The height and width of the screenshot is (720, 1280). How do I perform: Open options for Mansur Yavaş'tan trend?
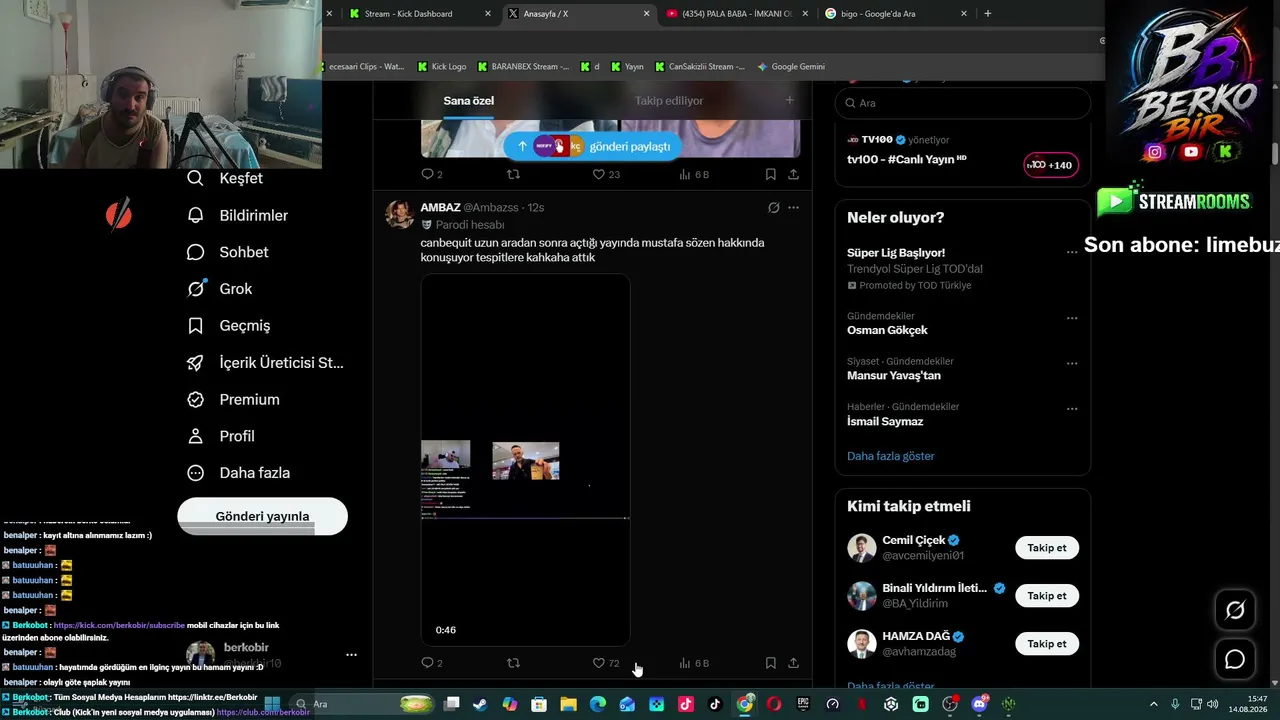(x=1072, y=364)
